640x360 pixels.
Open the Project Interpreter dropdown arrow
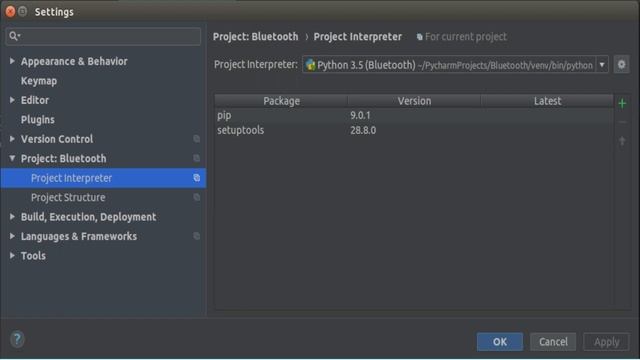(x=602, y=64)
